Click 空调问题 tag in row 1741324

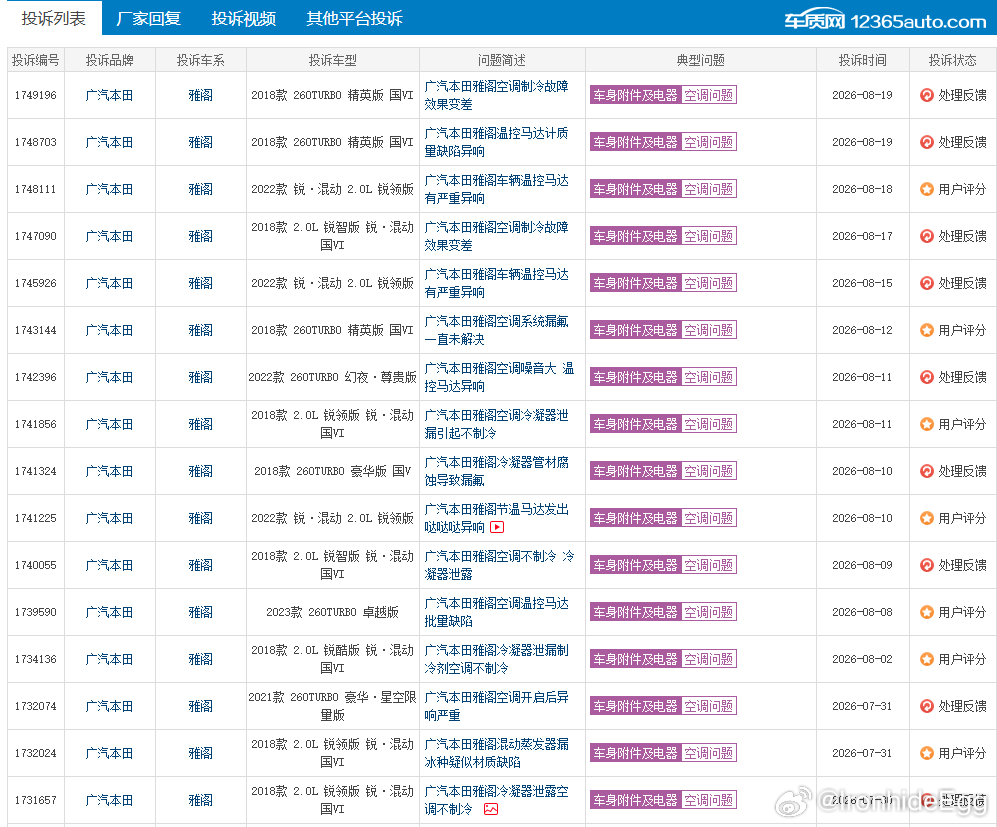(x=709, y=472)
